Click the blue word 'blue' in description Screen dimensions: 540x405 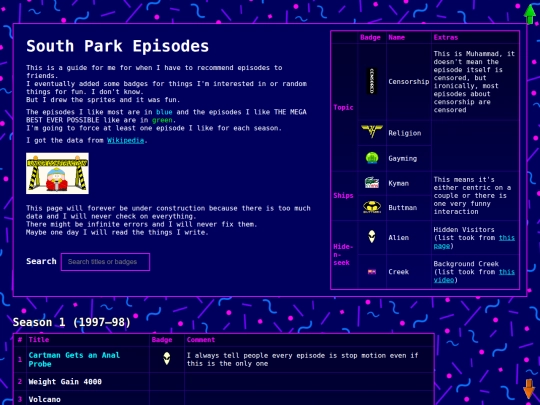tap(164, 112)
